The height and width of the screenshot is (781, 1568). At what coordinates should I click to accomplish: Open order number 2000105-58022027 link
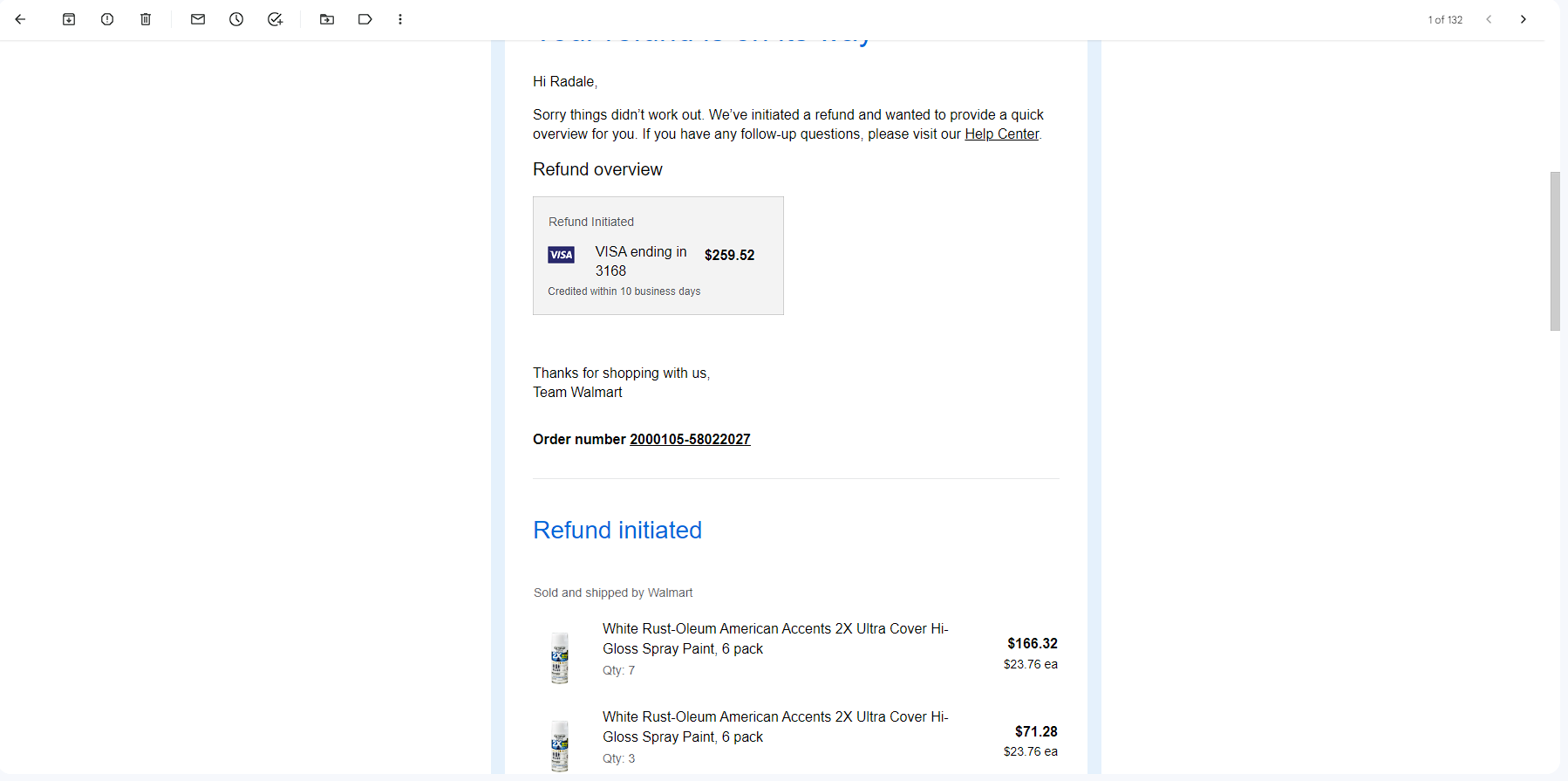point(690,440)
